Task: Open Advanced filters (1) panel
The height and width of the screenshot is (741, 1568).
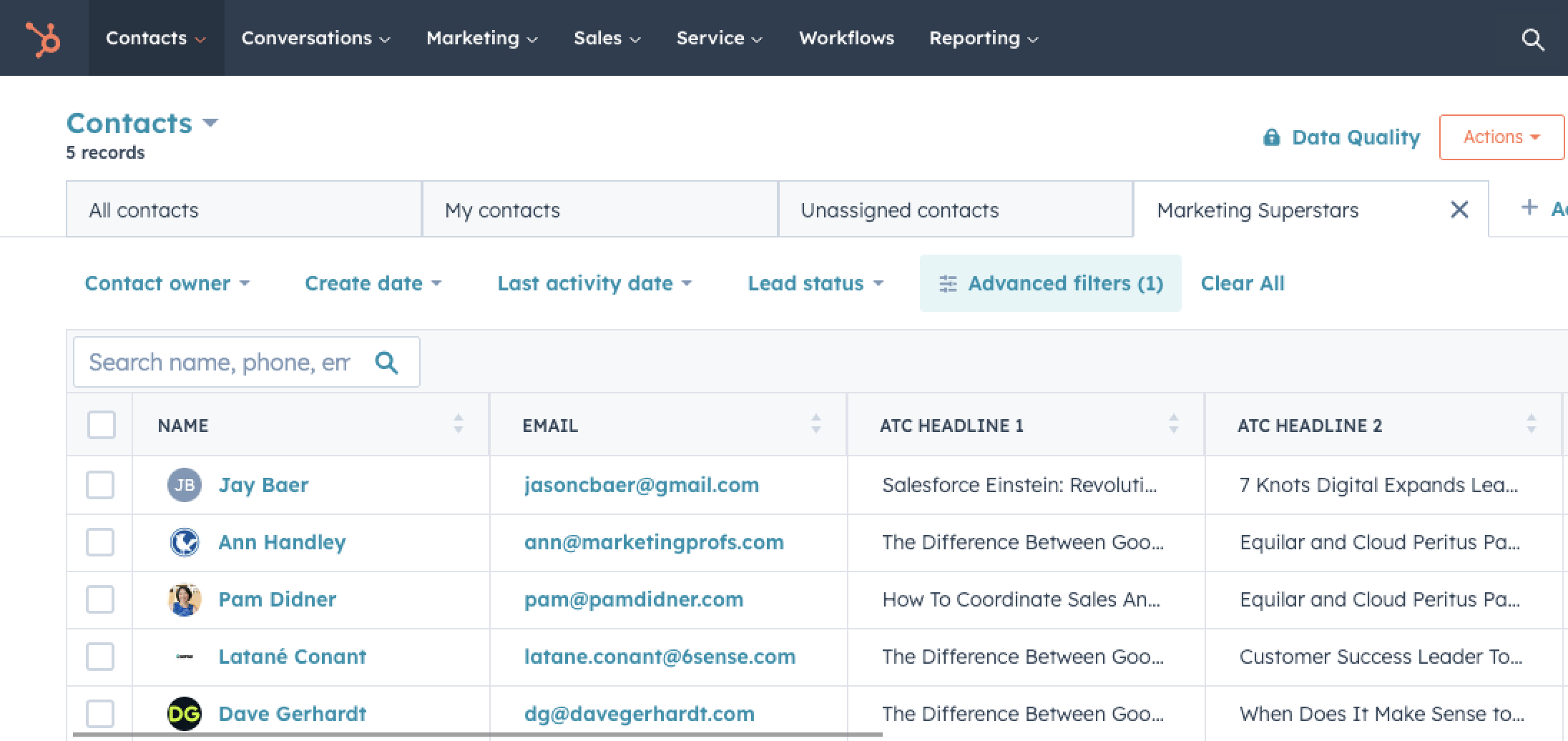Action: [x=1051, y=283]
